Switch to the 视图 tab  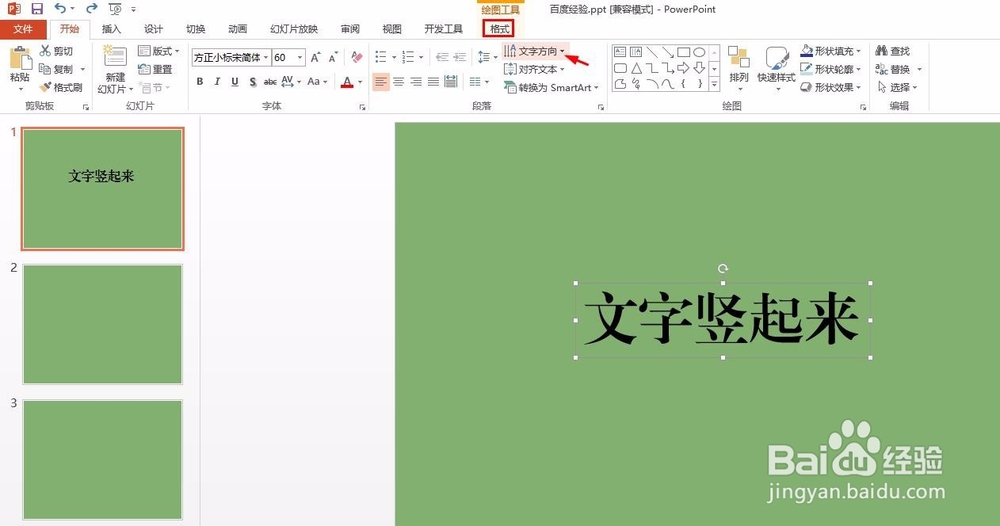coord(392,29)
